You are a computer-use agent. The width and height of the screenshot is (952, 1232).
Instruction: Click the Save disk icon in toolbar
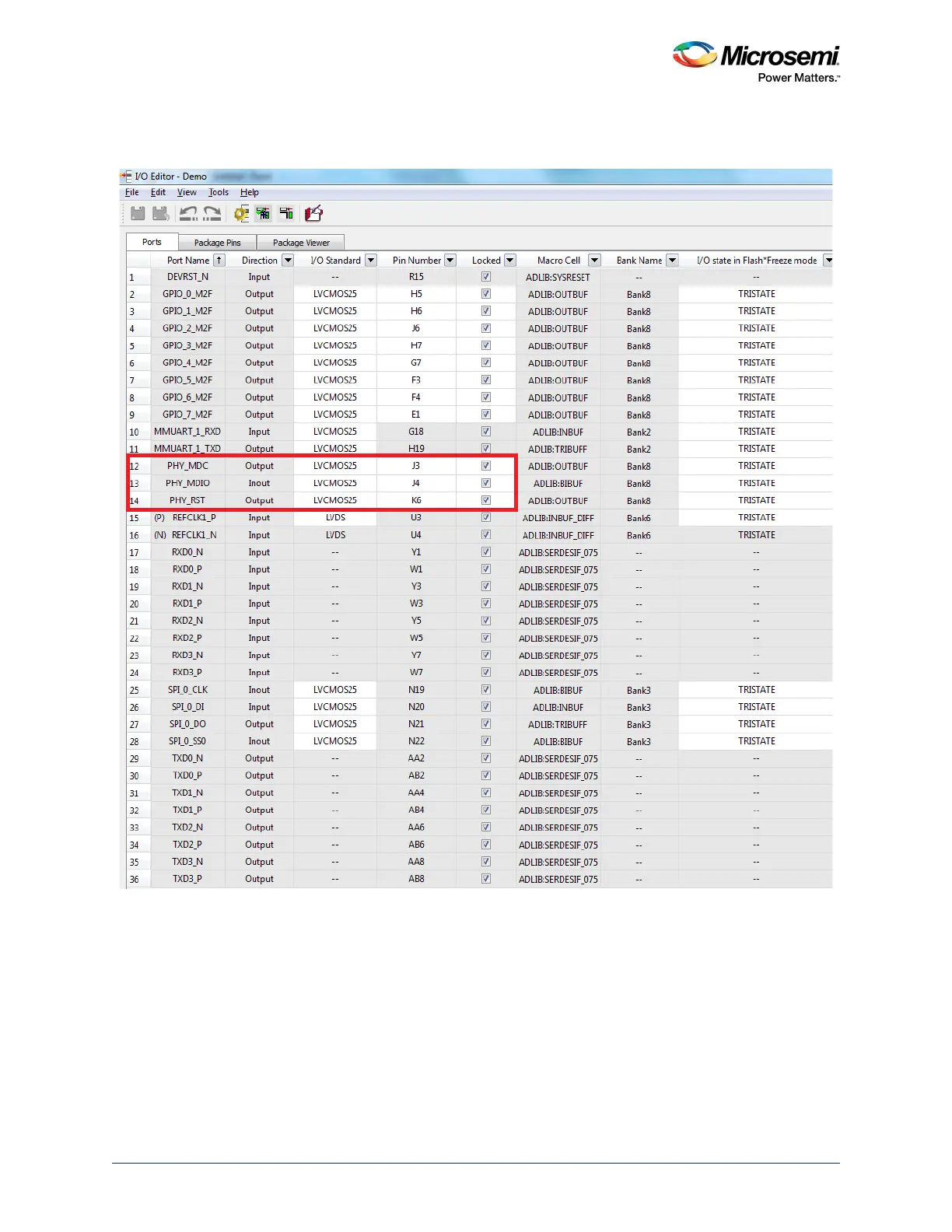click(x=138, y=214)
